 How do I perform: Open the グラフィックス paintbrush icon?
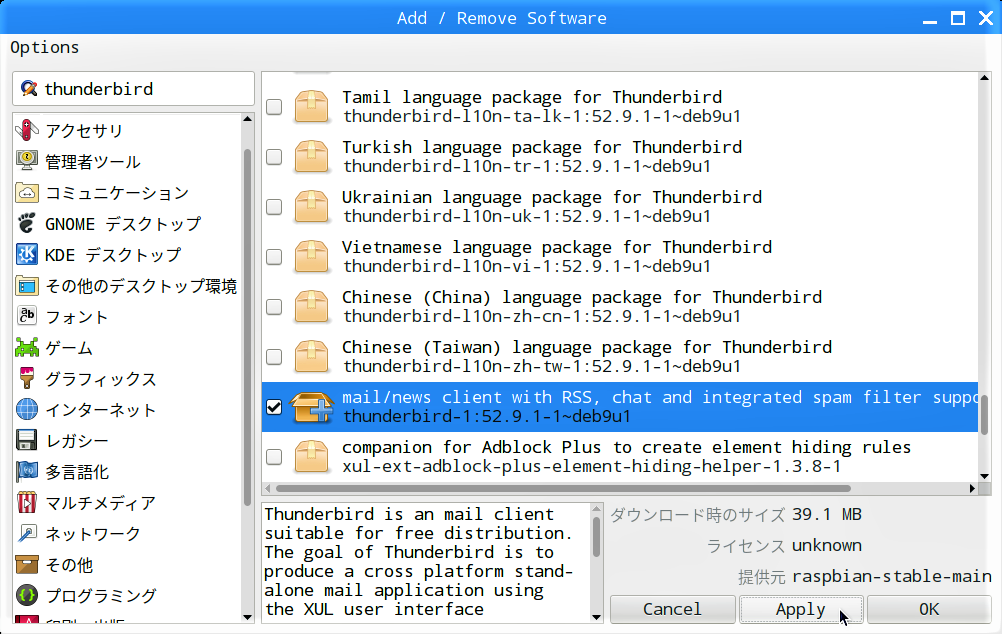tap(27, 378)
